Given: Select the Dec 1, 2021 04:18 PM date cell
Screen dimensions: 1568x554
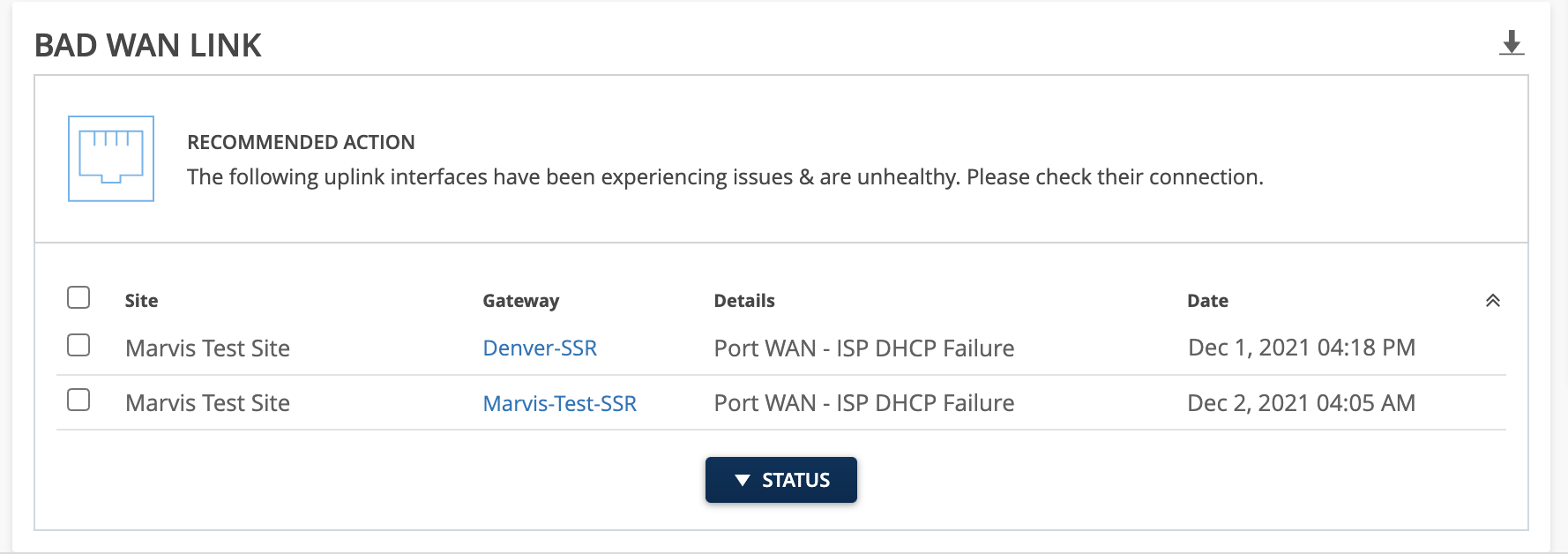Looking at the screenshot, I should [1301, 348].
